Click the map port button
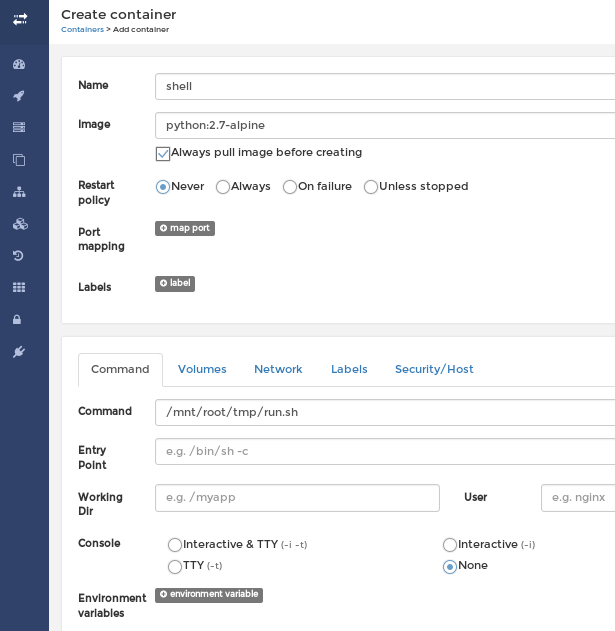Screen dimensions: 615x631 [185, 228]
